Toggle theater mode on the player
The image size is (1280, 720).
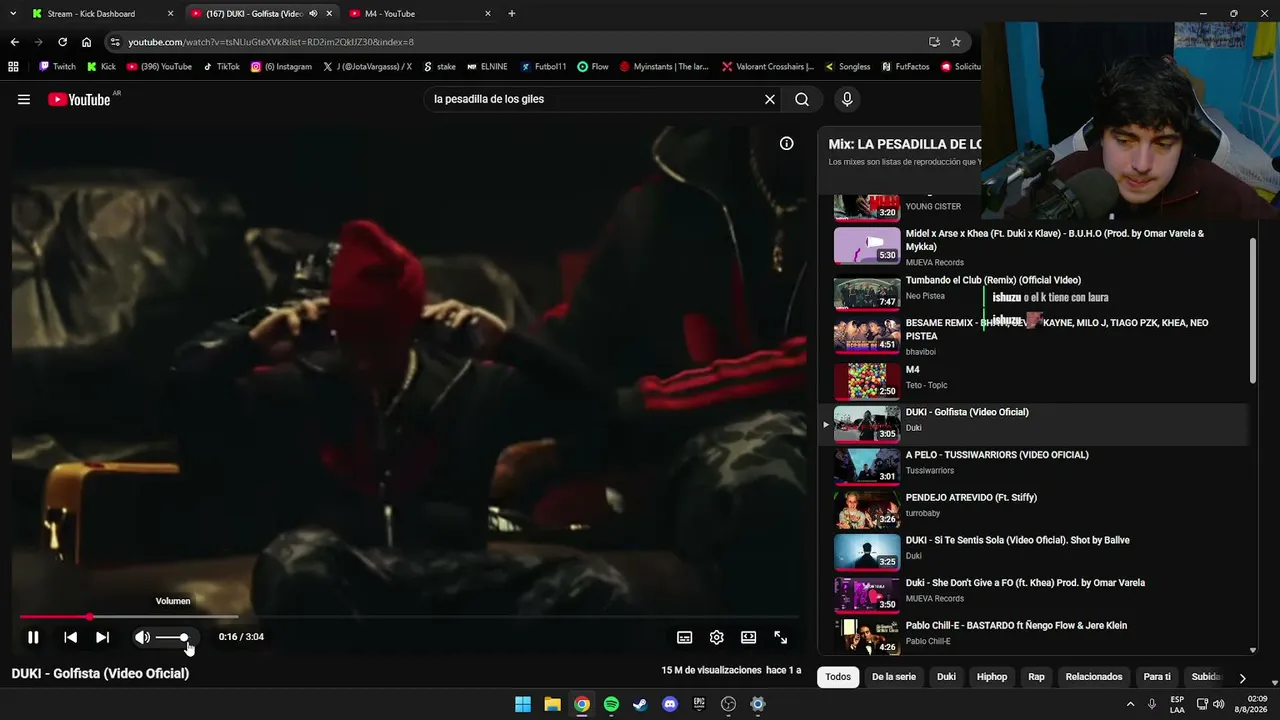click(748, 637)
